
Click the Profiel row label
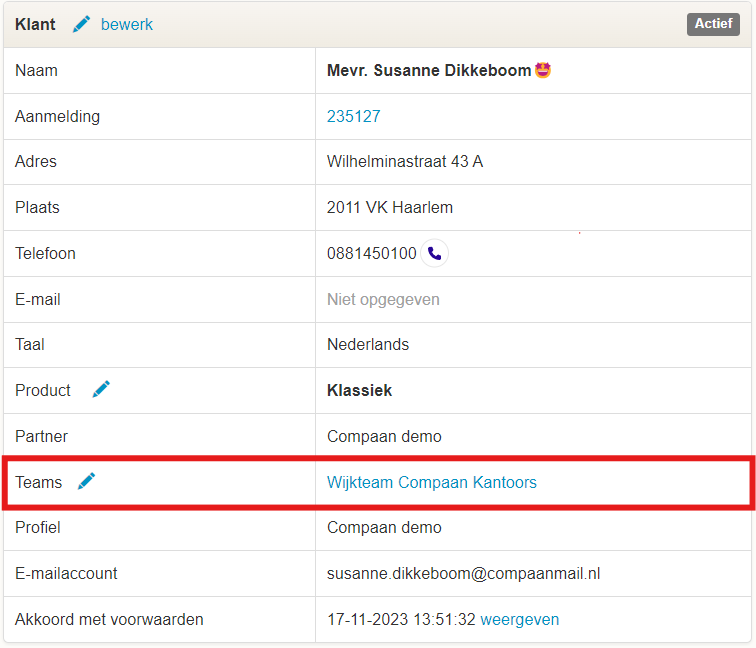pyautogui.click(x=38, y=527)
